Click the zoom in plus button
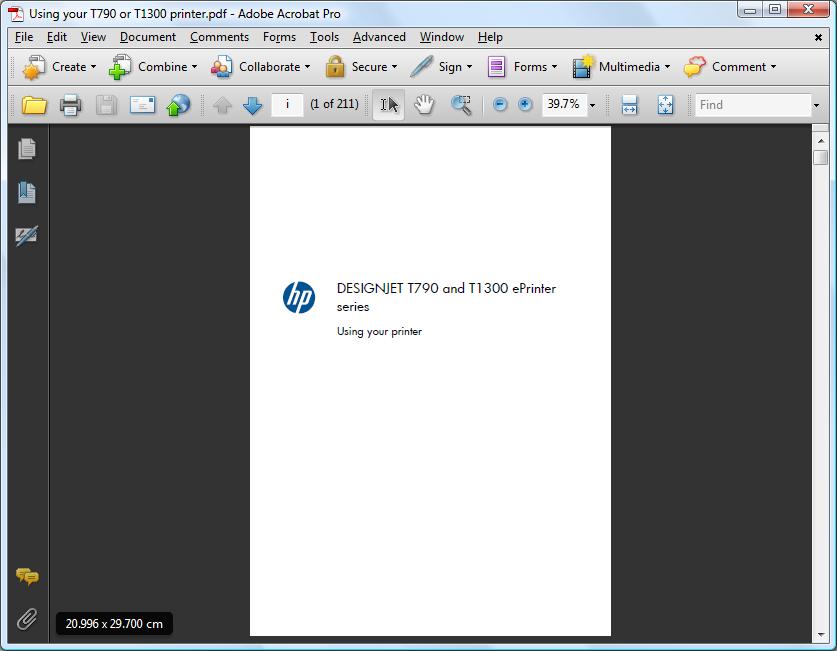The image size is (837, 651). pyautogui.click(x=525, y=105)
